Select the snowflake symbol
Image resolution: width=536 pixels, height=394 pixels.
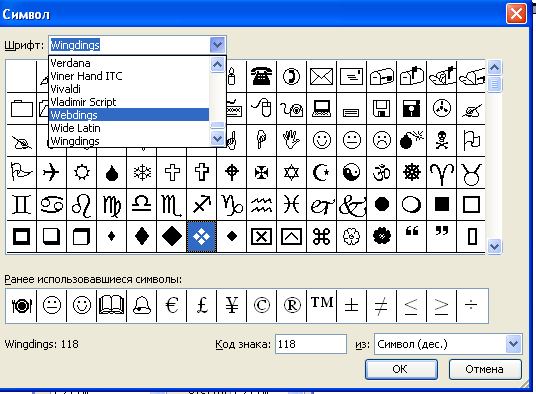tap(142, 172)
